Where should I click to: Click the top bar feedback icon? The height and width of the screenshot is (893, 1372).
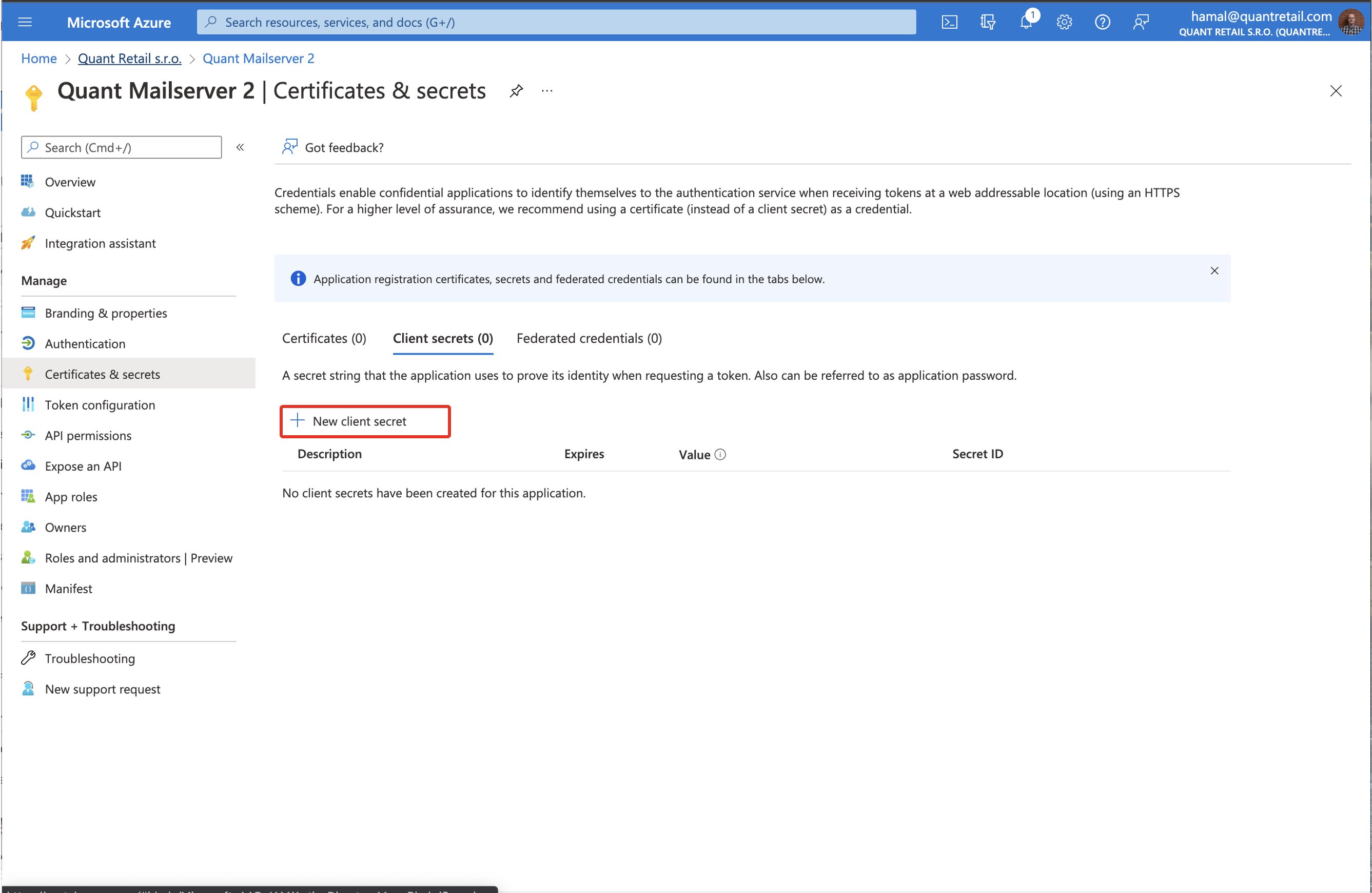[1141, 22]
